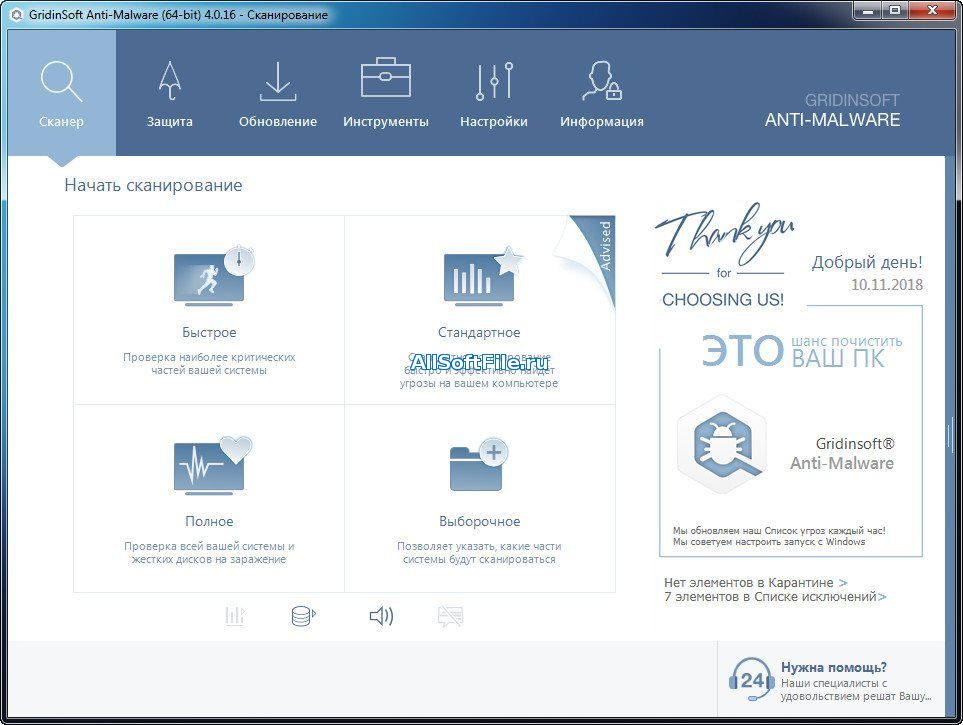Click the Добрый день! greeting
The height and width of the screenshot is (725, 963).
click(867, 262)
